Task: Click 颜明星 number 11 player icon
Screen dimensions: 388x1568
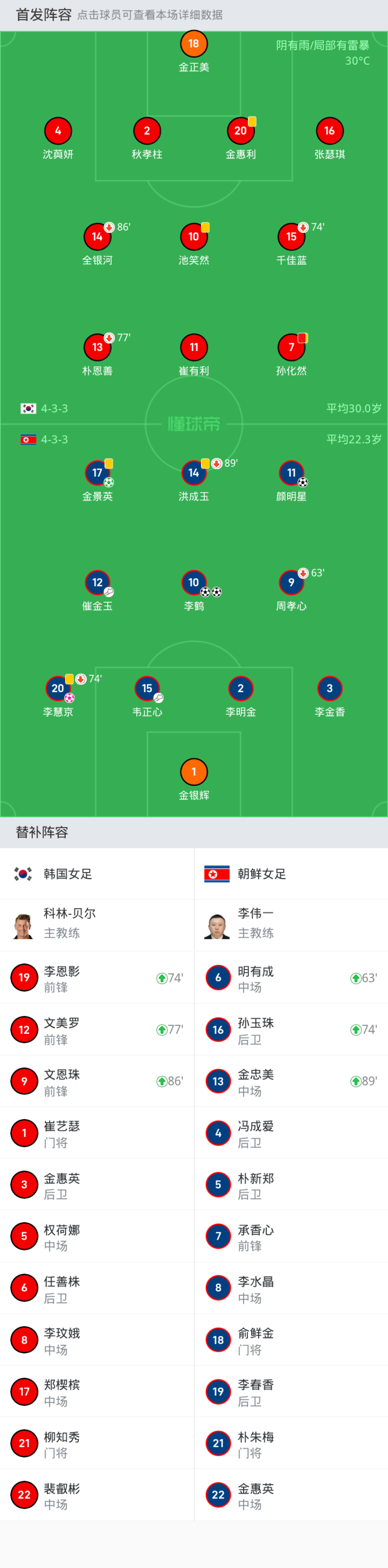Action: (292, 473)
